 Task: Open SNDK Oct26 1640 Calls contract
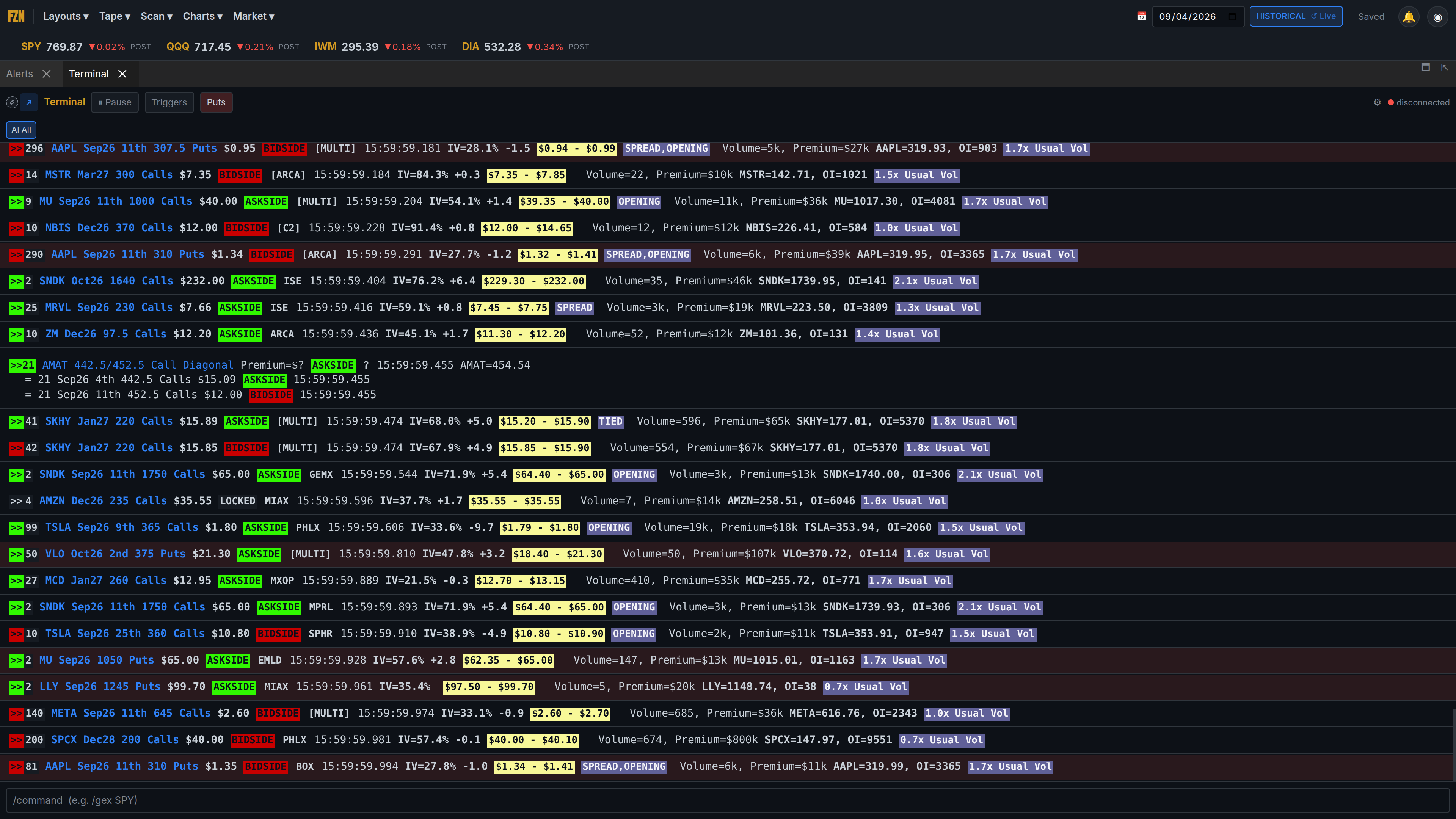pos(106,281)
